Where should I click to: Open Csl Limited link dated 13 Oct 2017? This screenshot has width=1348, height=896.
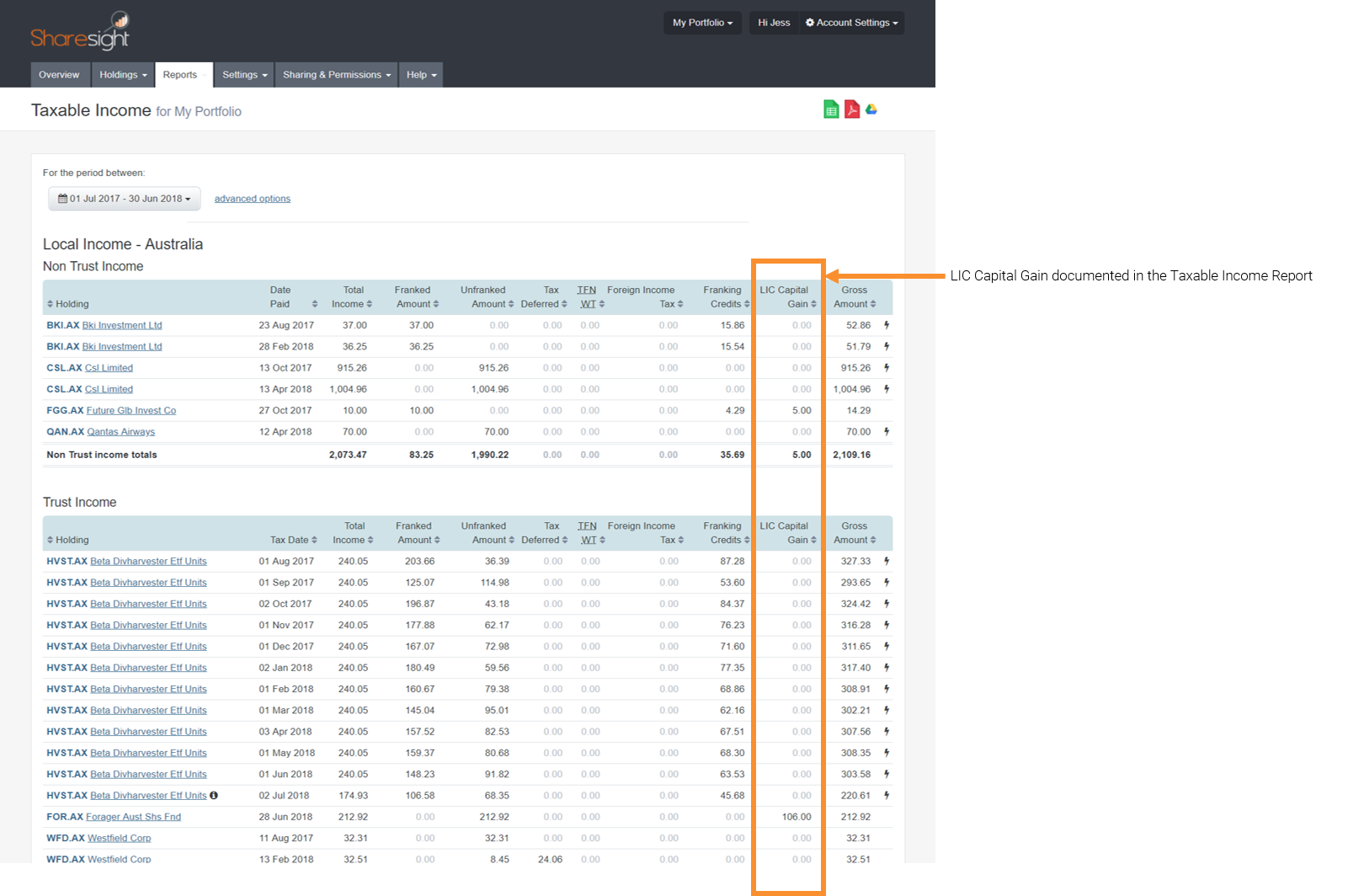[109, 368]
